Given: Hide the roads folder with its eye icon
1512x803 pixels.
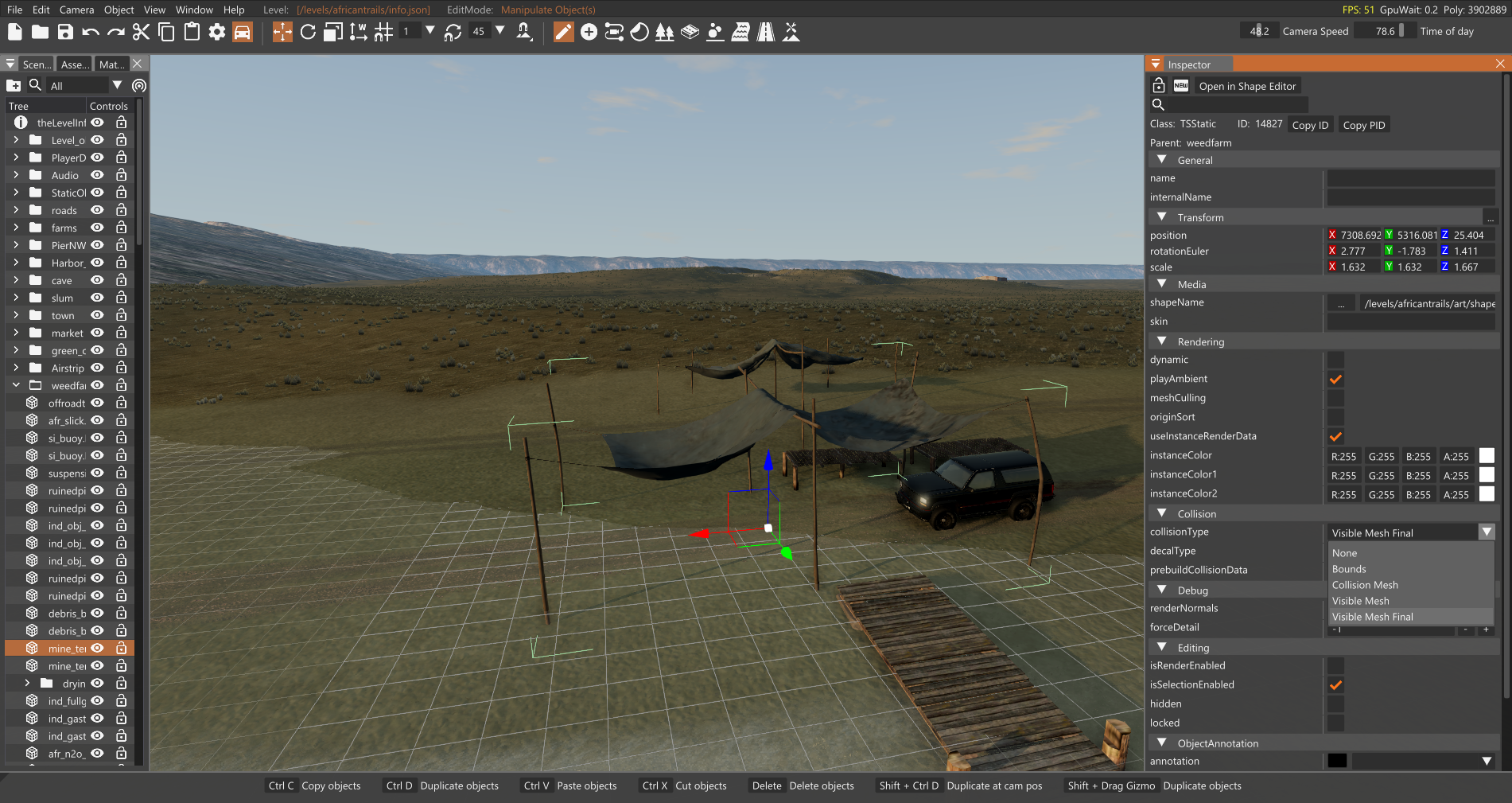Looking at the screenshot, I should (x=97, y=210).
